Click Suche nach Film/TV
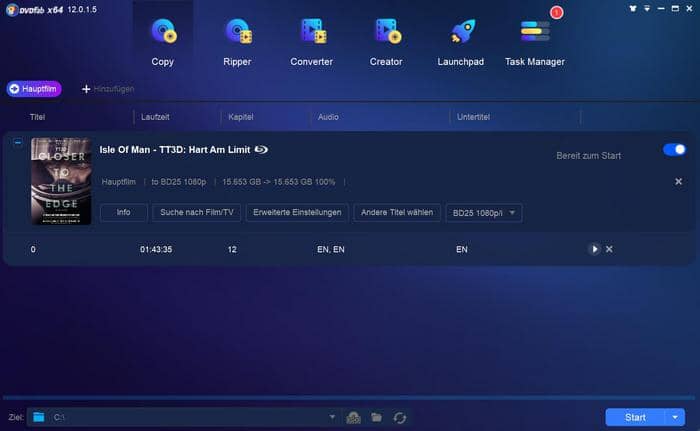Image resolution: width=700 pixels, height=431 pixels. (x=196, y=213)
